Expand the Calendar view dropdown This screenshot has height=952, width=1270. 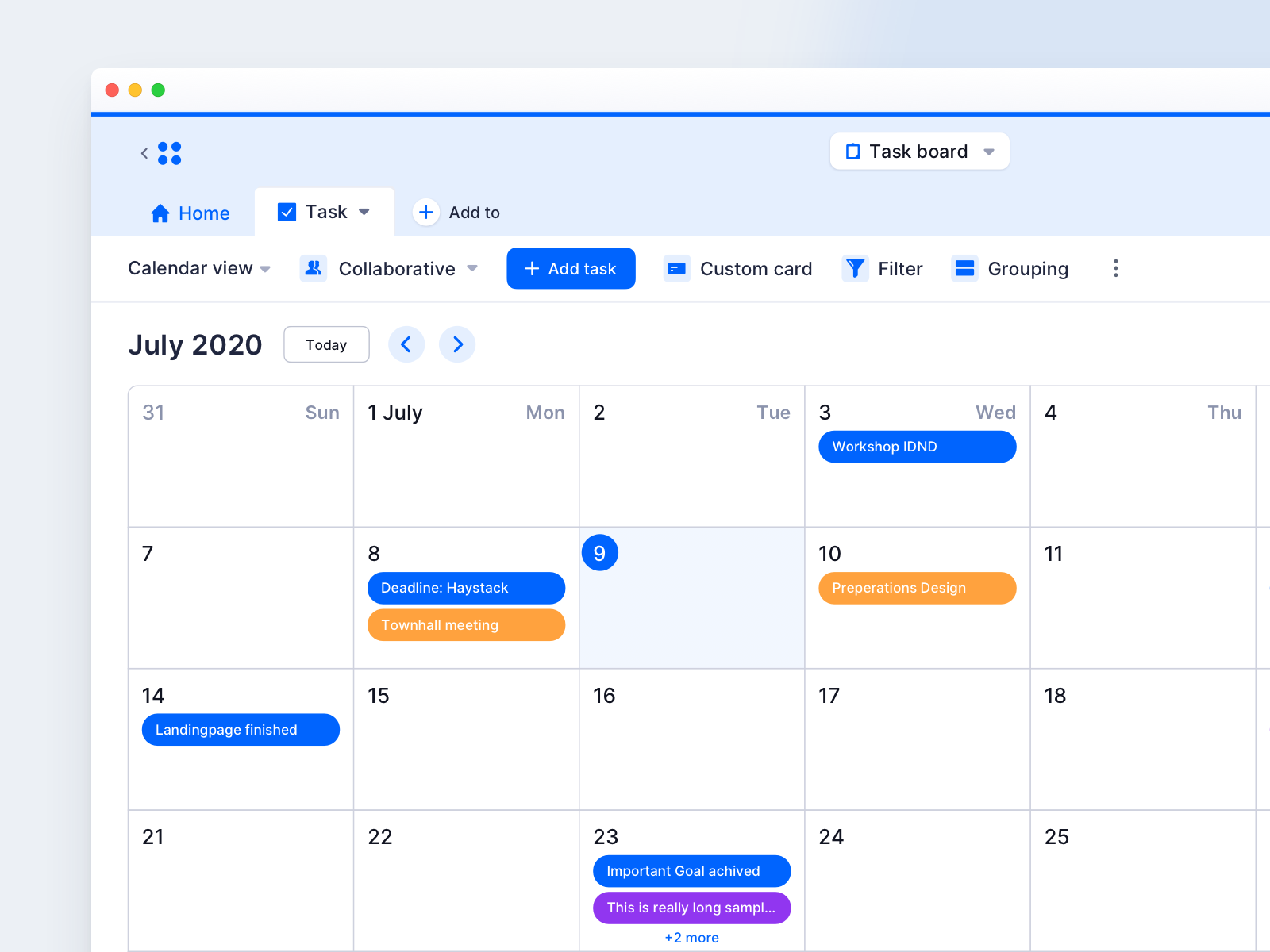coord(198,268)
